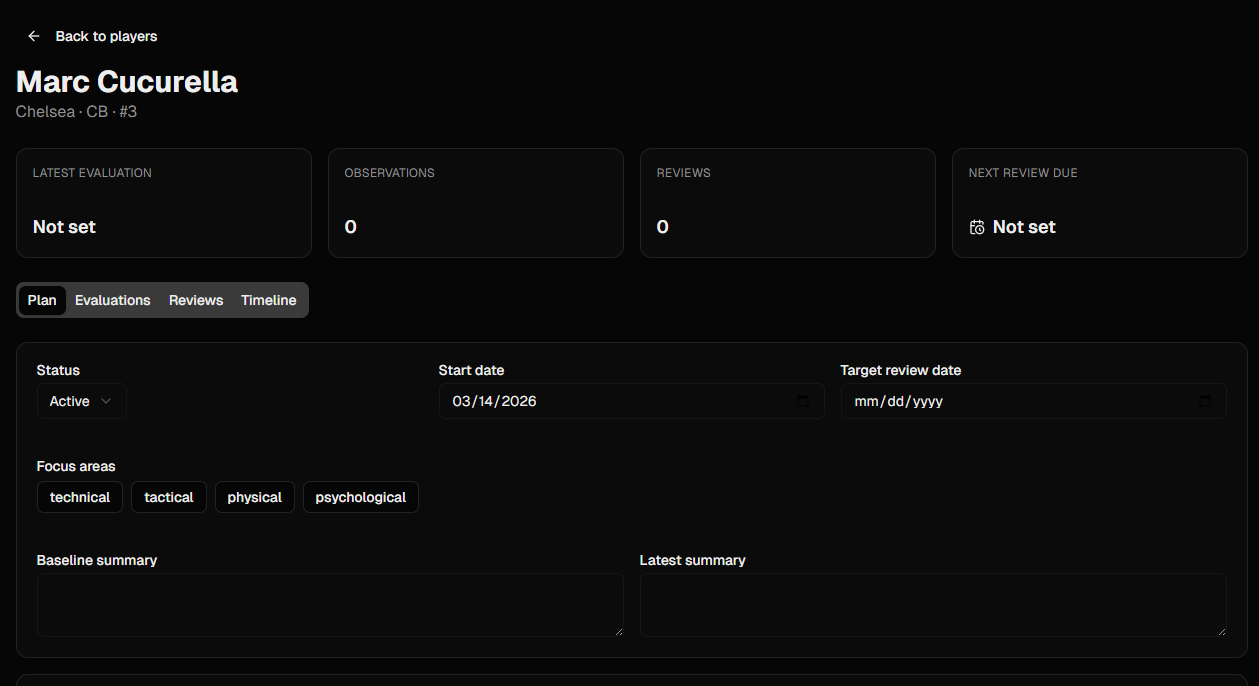Grab the Latest summary resize handle
Viewport: 1259px width, 686px height.
point(1221,631)
